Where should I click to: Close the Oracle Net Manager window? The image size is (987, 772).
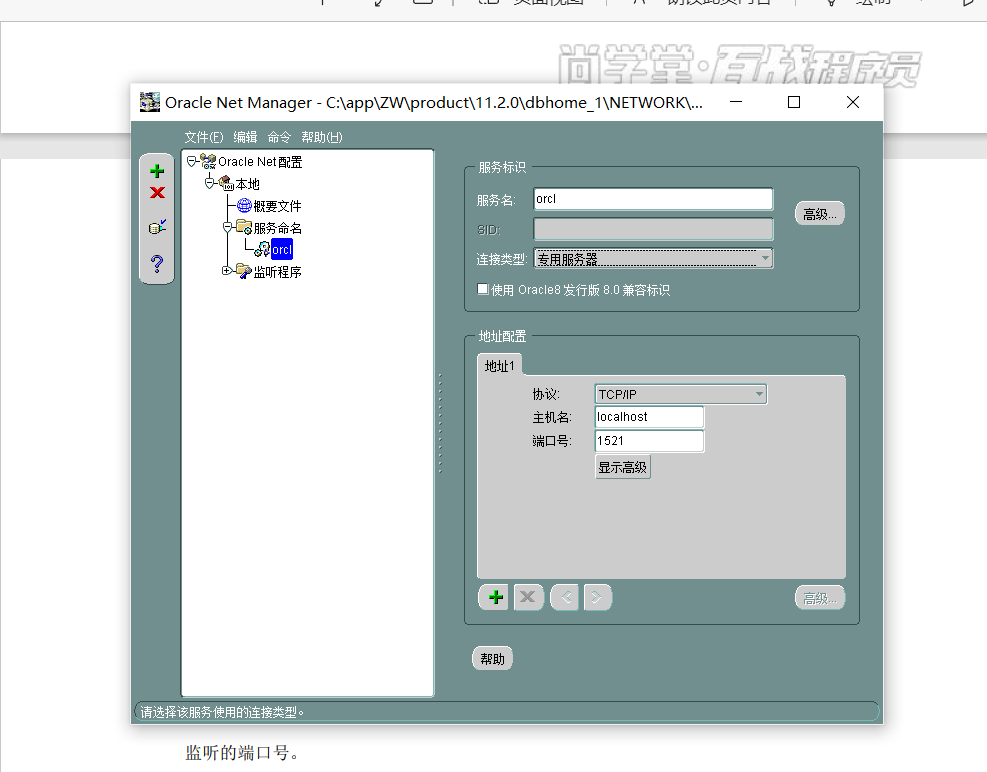click(x=853, y=102)
